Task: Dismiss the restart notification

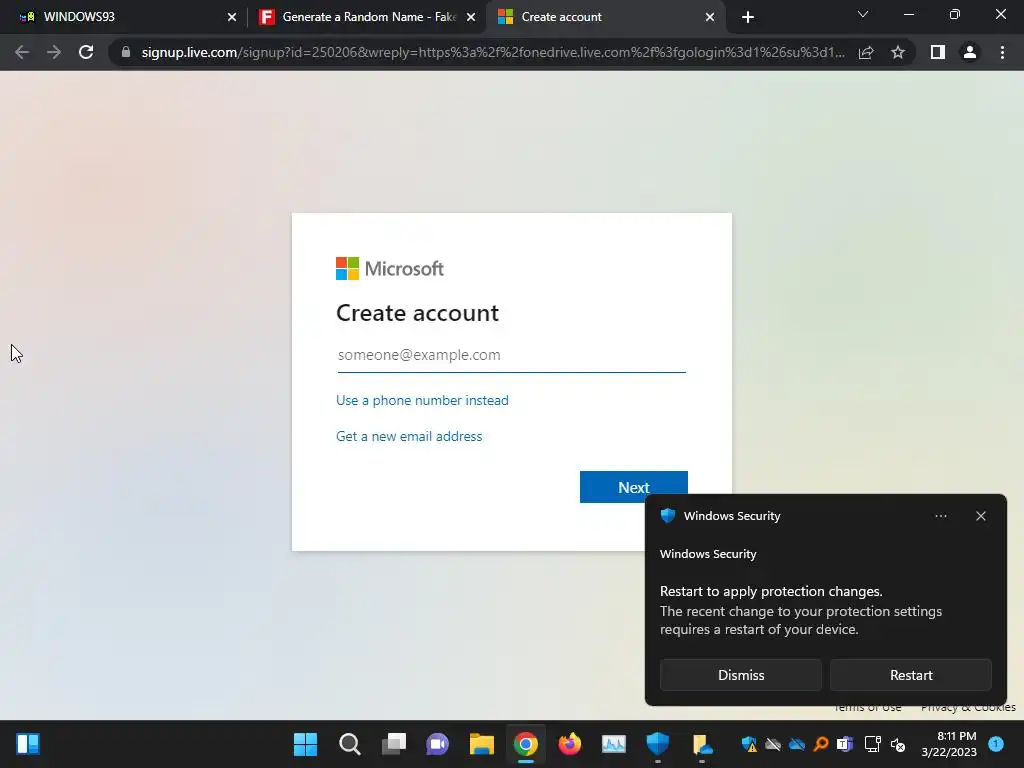Action: click(x=741, y=675)
